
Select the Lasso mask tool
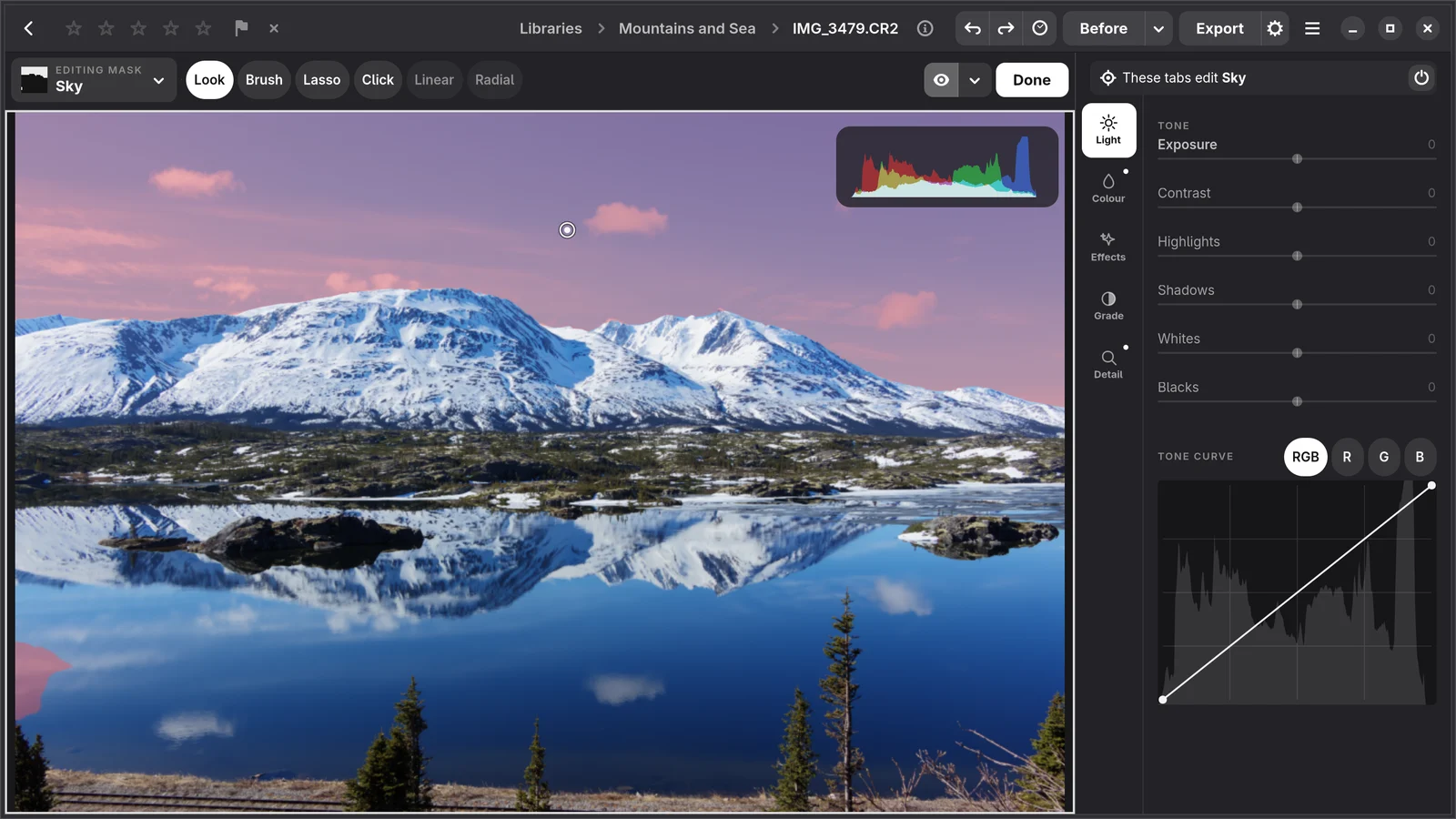pos(321,80)
